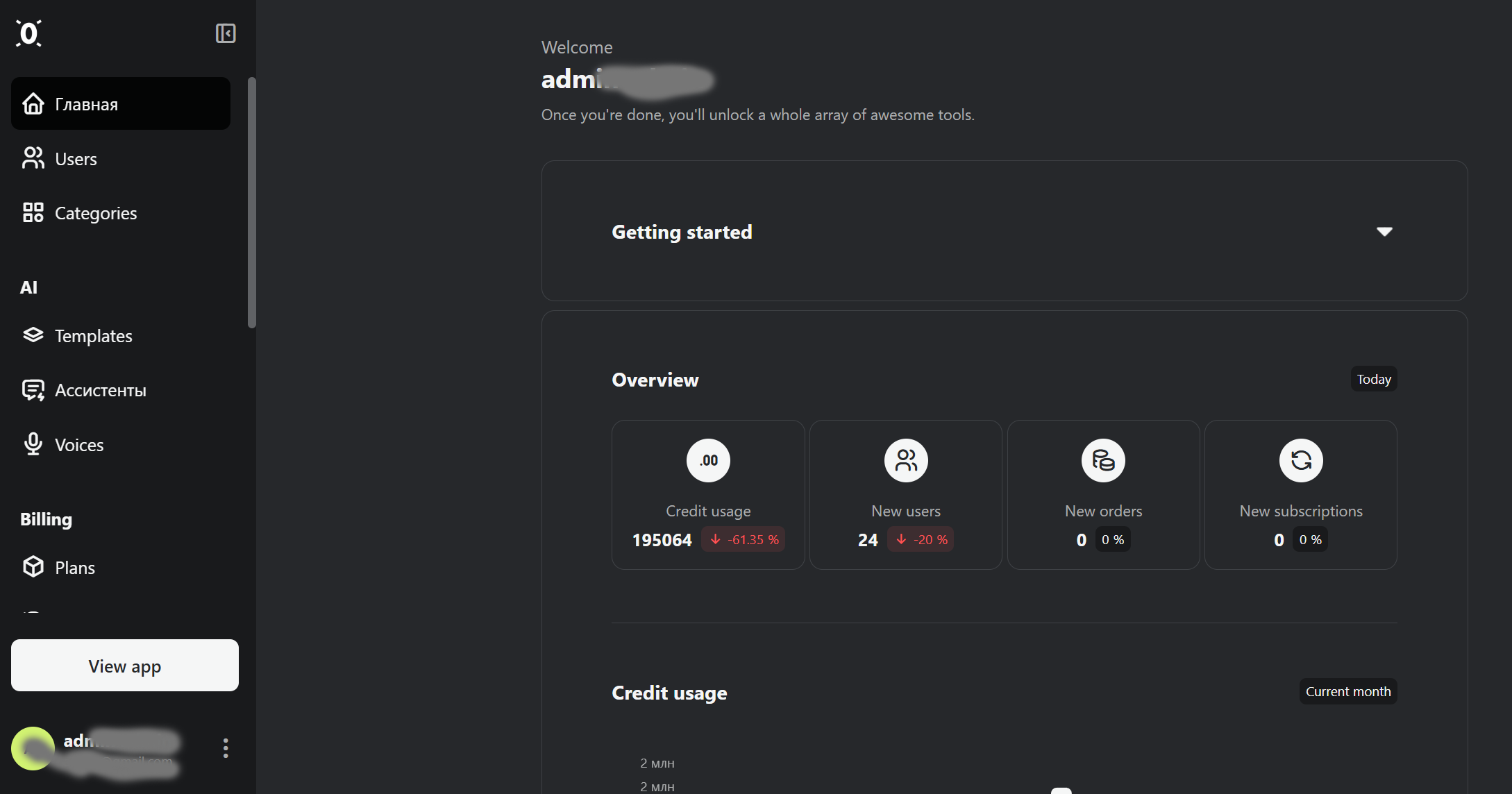Open the Current month period dropdown
The image size is (1512, 794).
click(x=1348, y=691)
